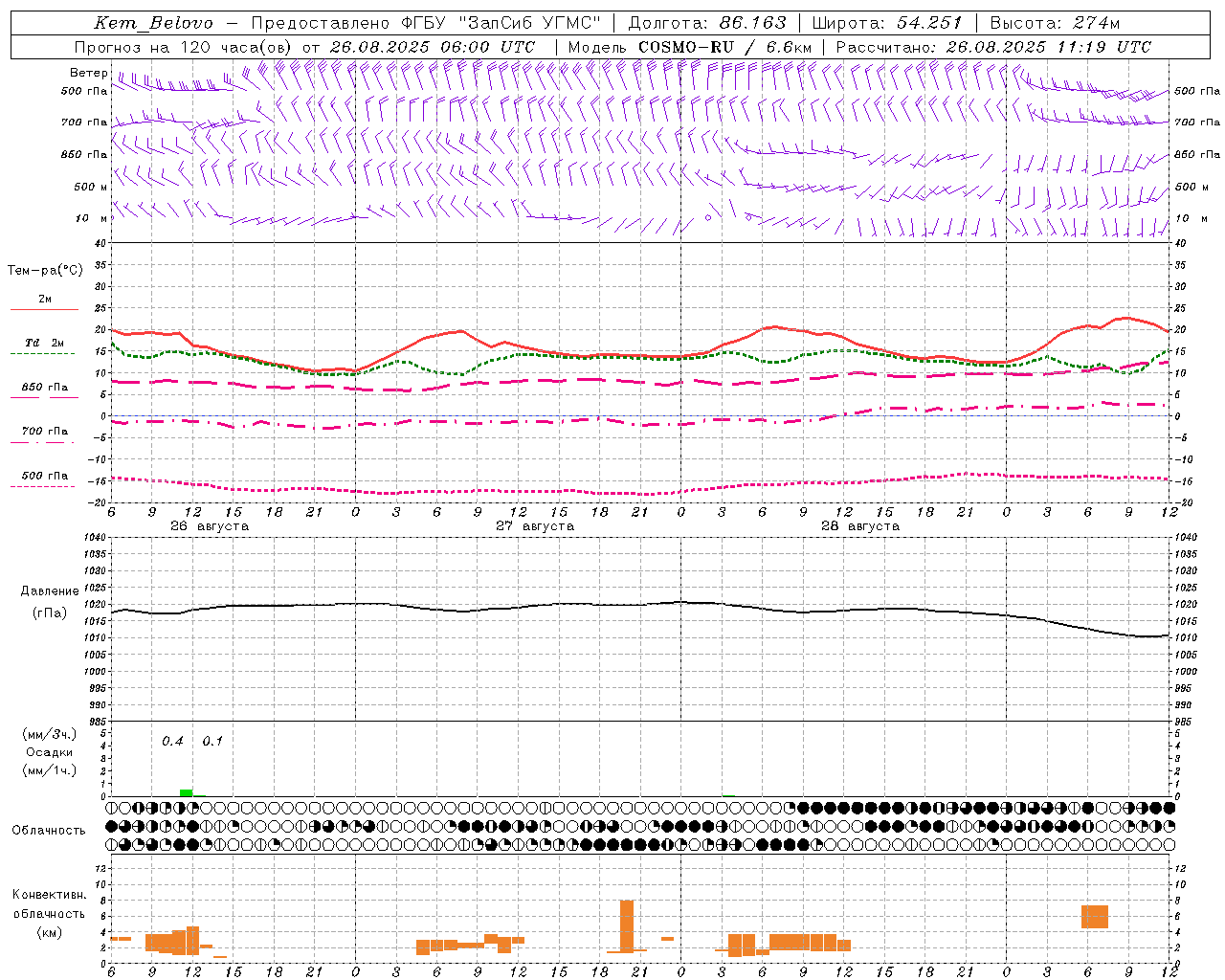1225x980 pixels.
Task: Click the tallest orange convective cloud bar
Action: [x=627, y=925]
